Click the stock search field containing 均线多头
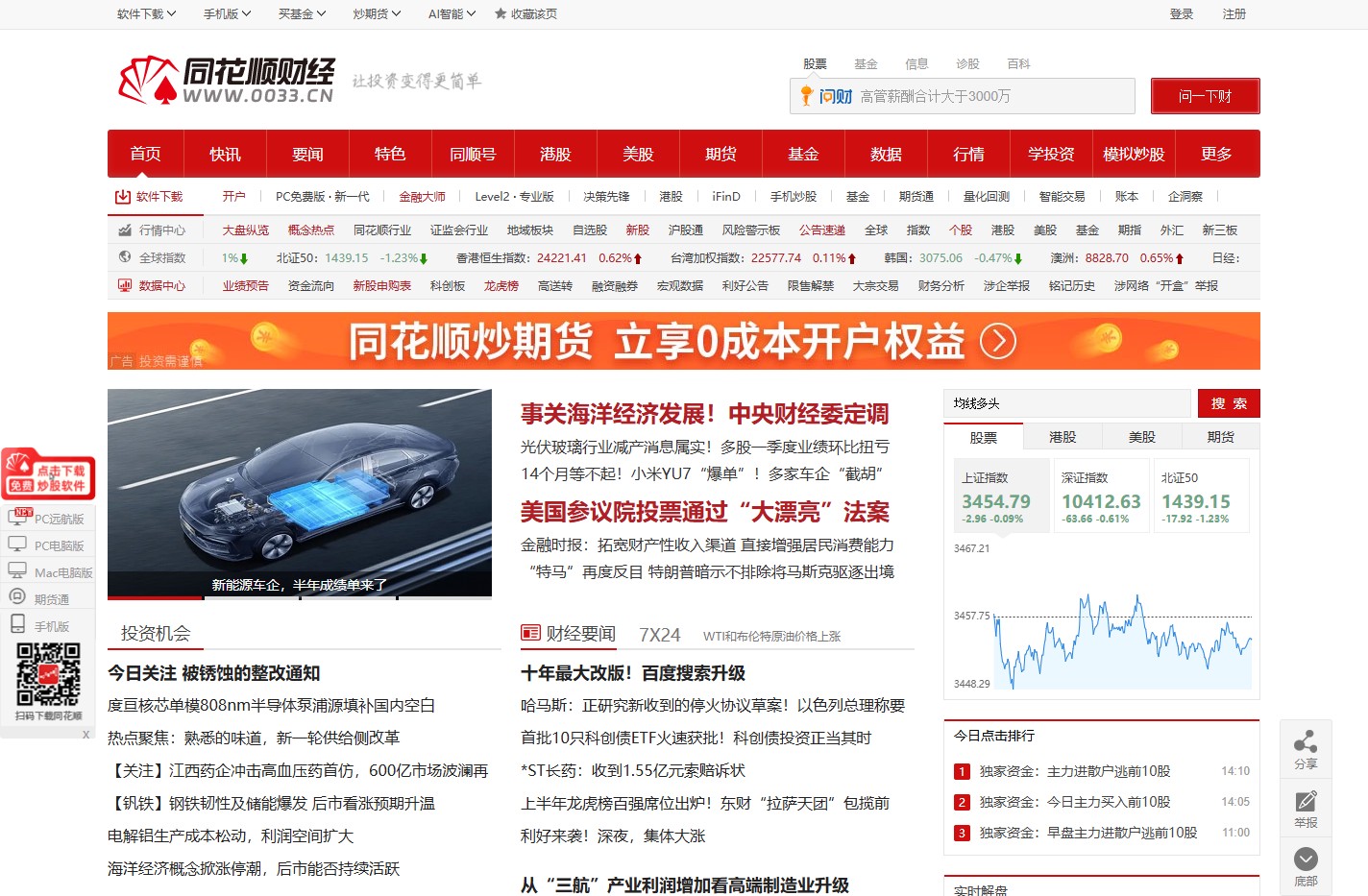Image resolution: width=1368 pixels, height=896 pixels. click(x=1068, y=403)
